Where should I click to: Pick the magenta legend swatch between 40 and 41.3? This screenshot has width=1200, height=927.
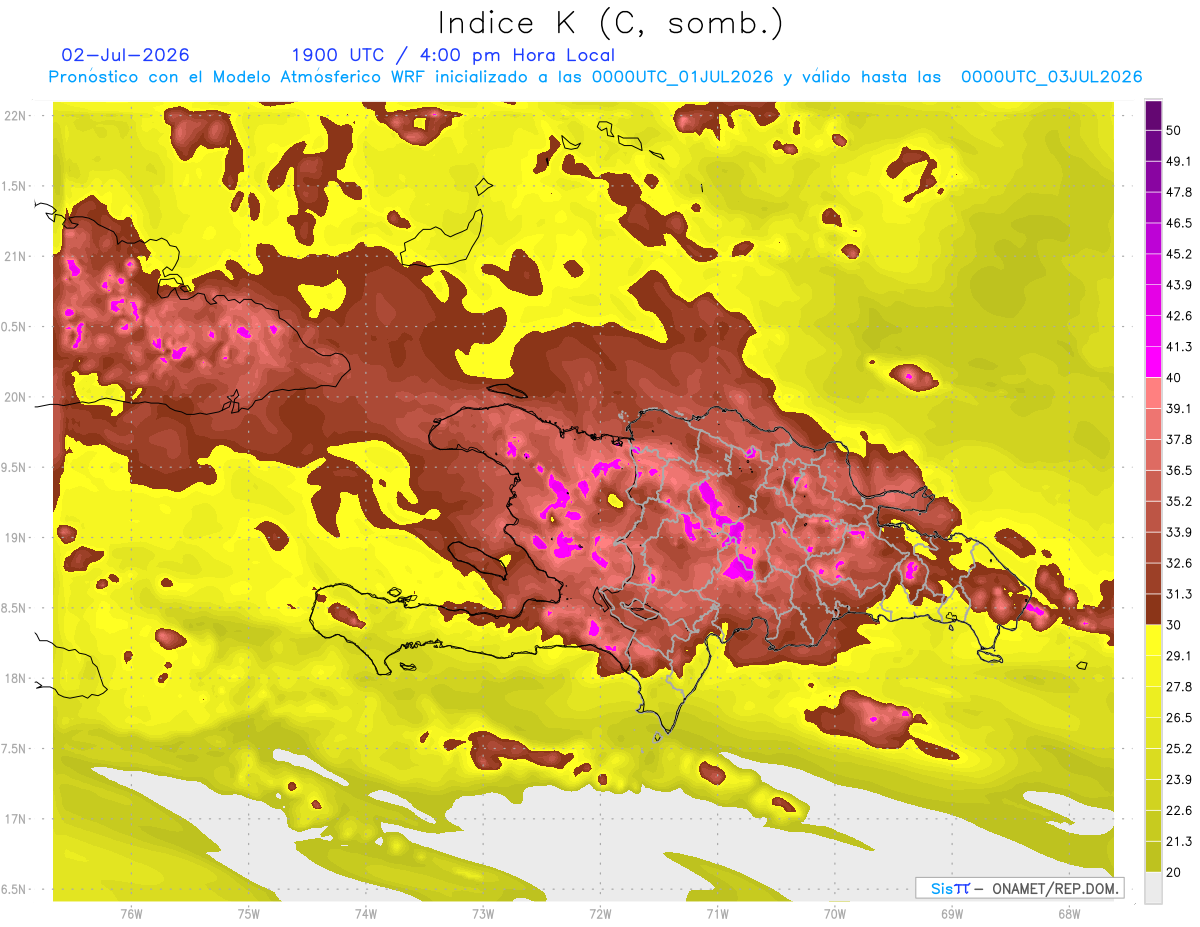pos(1153,362)
